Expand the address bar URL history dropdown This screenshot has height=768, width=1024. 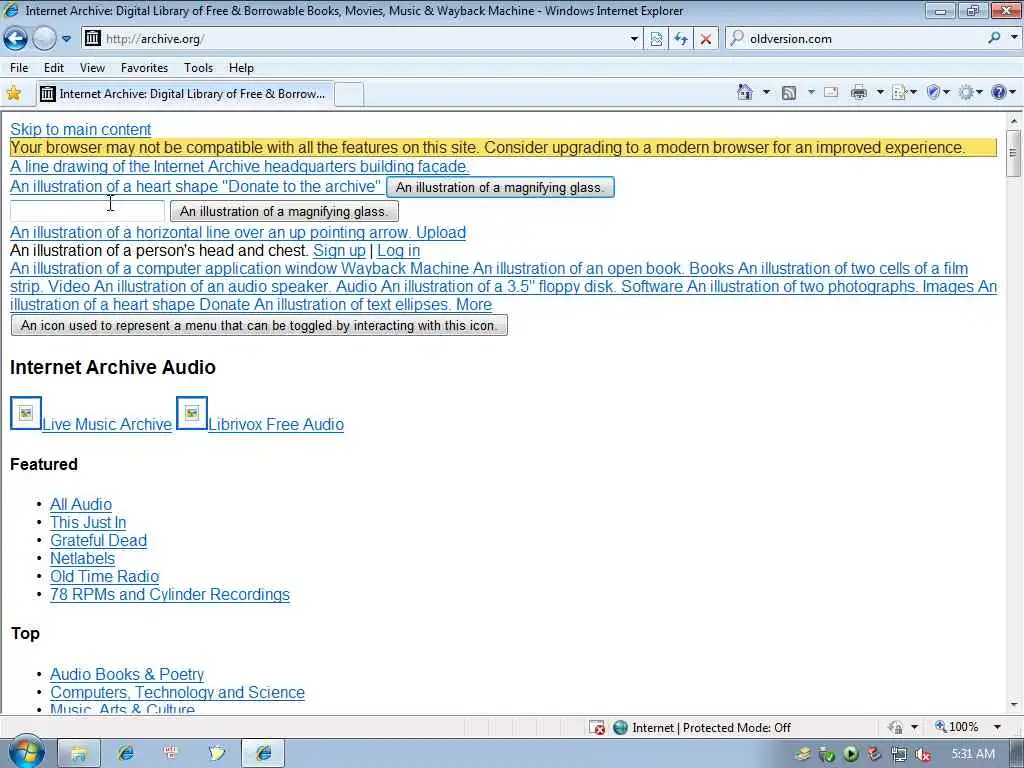633,39
